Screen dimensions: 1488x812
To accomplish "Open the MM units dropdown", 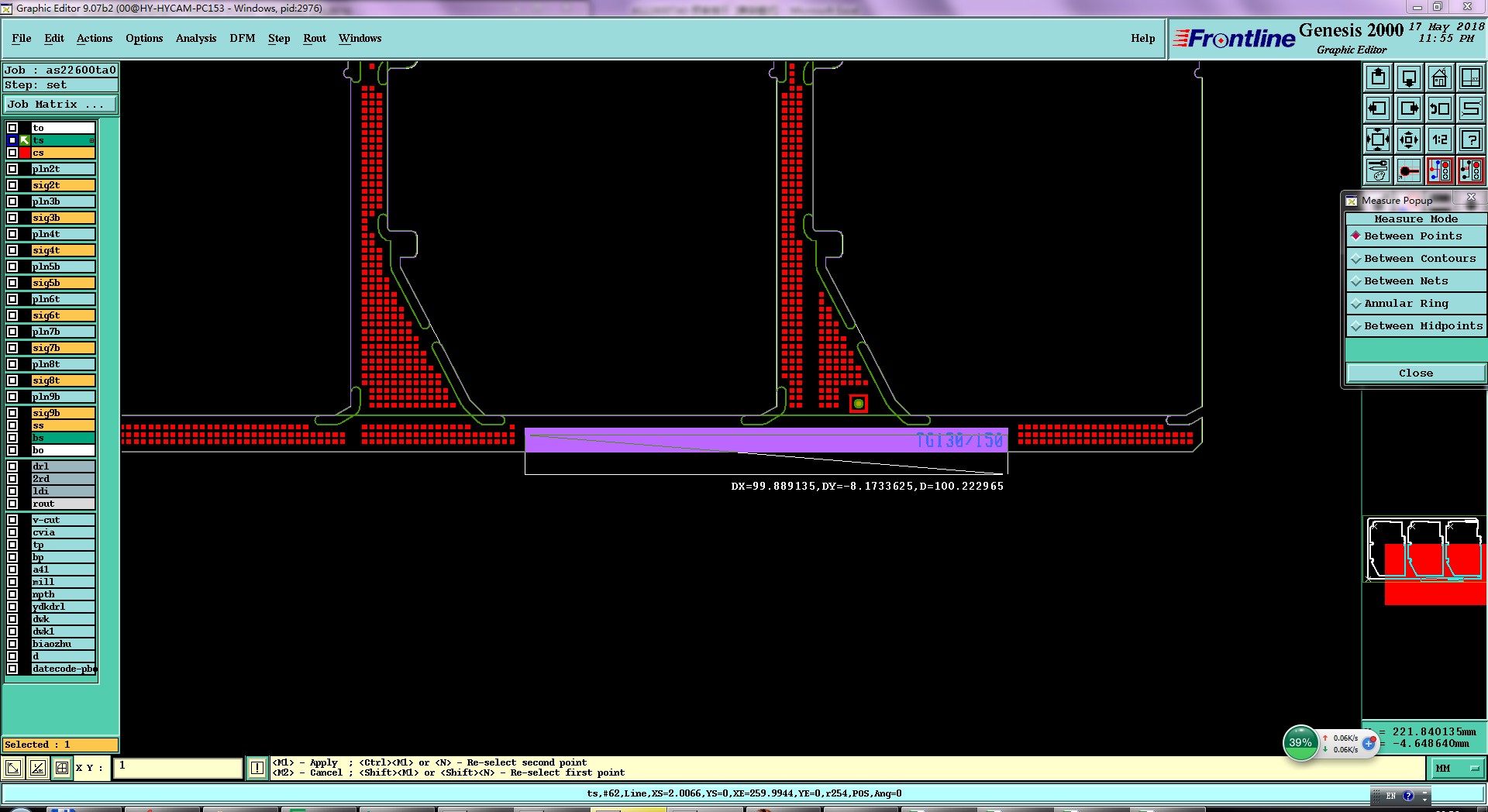I will pyautogui.click(x=1456, y=769).
